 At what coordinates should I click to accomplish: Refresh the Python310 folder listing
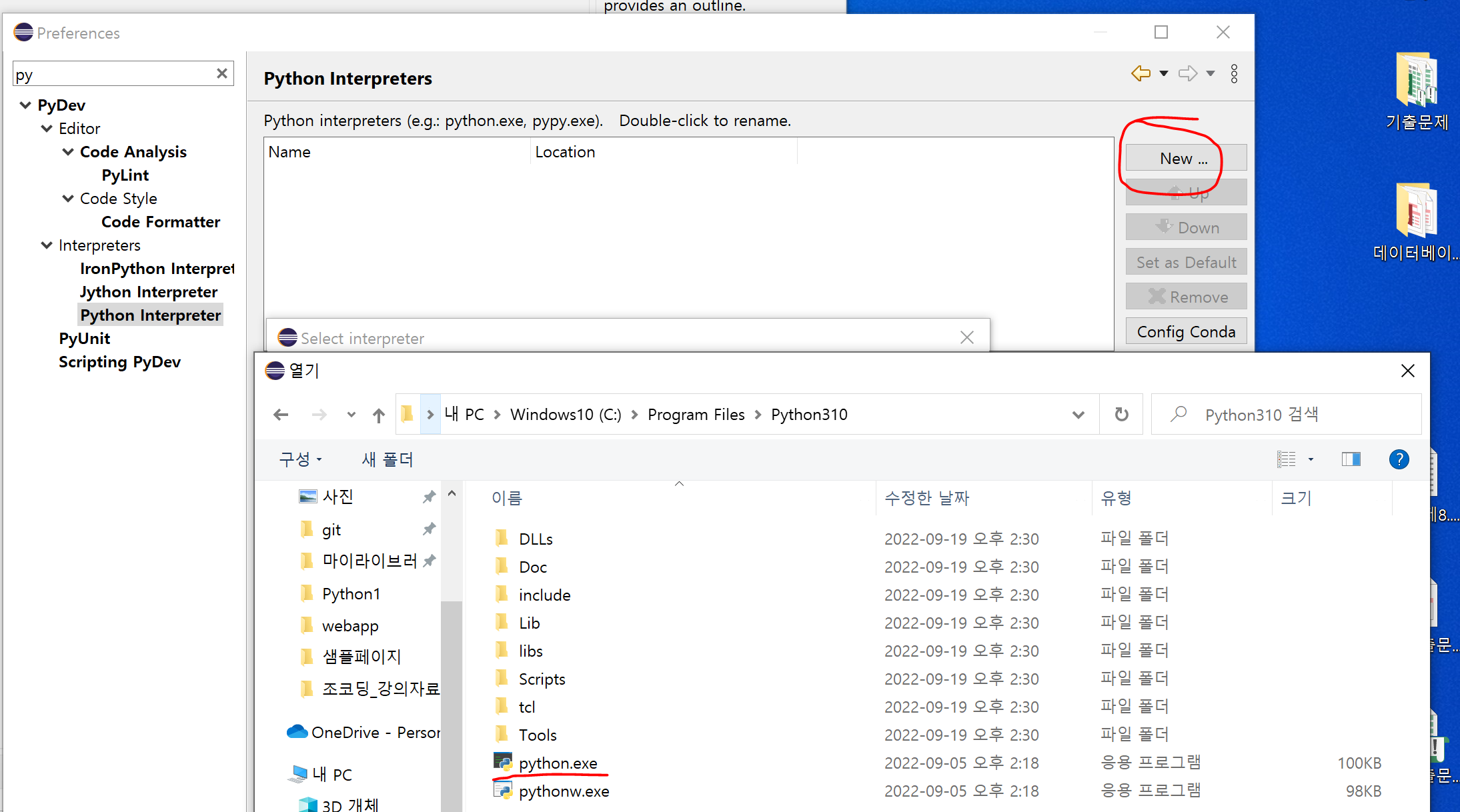(1122, 415)
